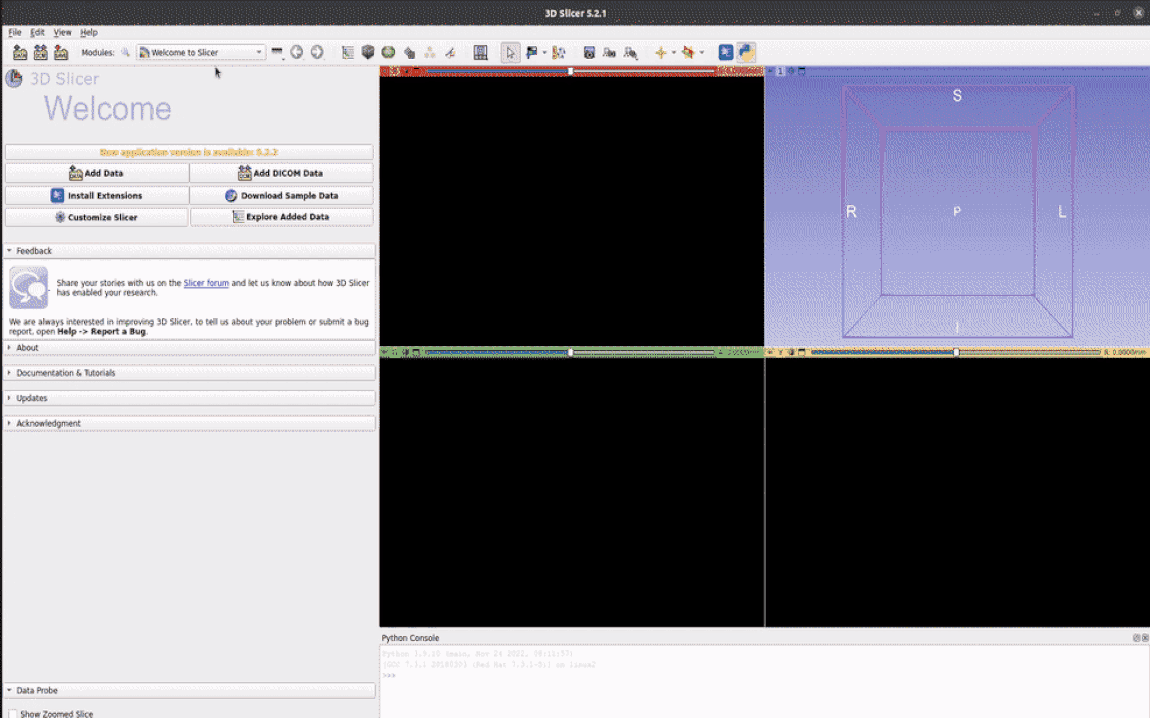Activate window/level adjust mouse mode
The width and height of the screenshot is (1150, 718).
(559, 52)
